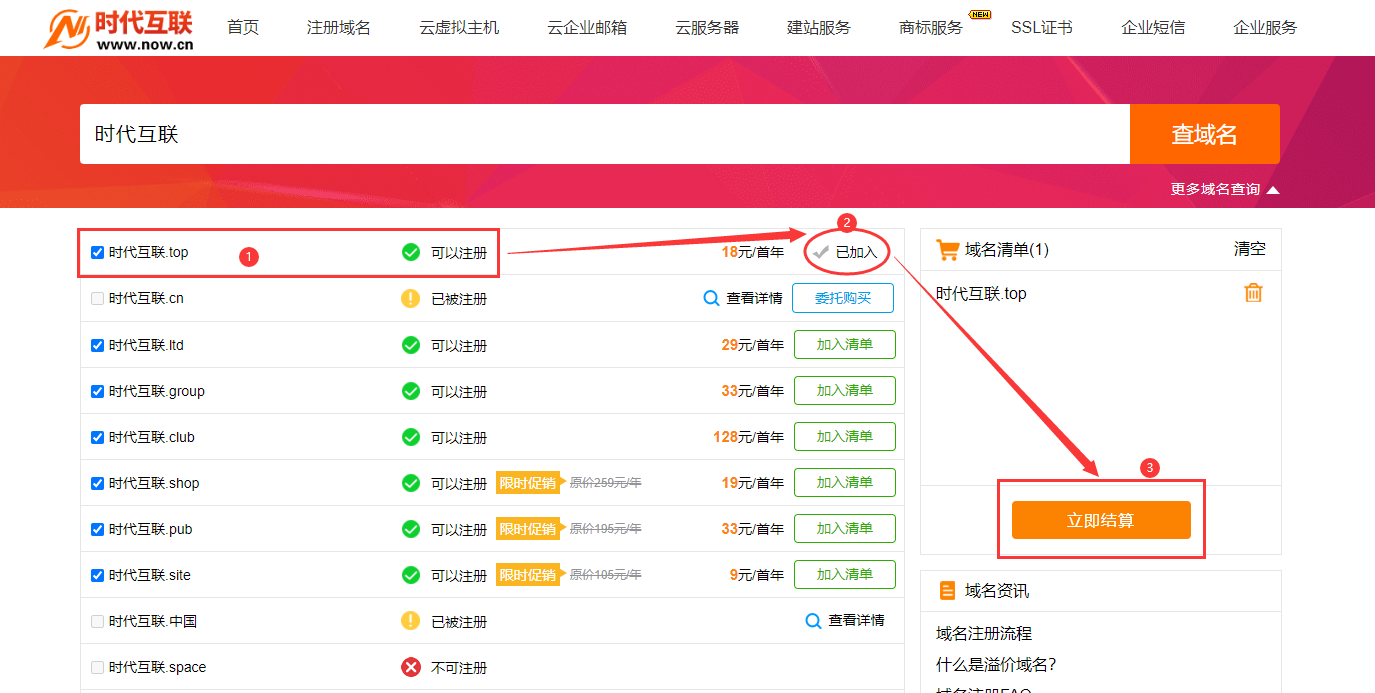This screenshot has width=1375, height=693.
Task: Click the 查域名 search button
Action: pyautogui.click(x=1205, y=134)
